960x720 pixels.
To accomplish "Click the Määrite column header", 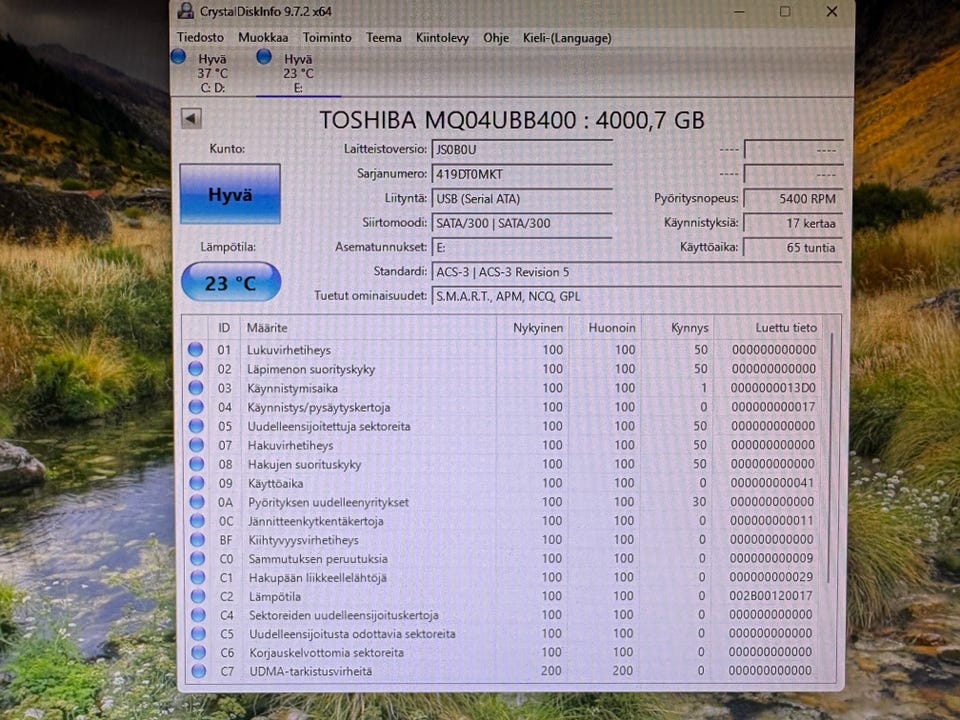I will 368,328.
